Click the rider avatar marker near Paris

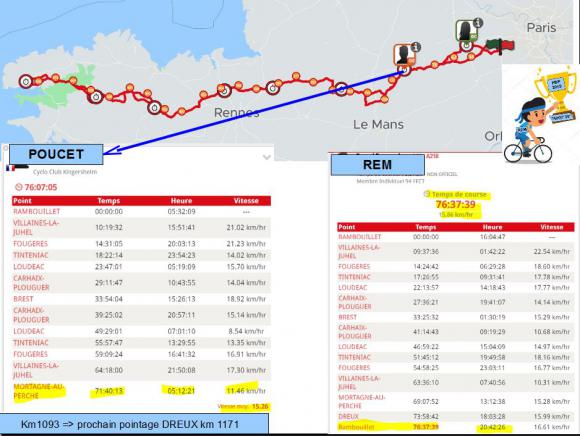[466, 31]
